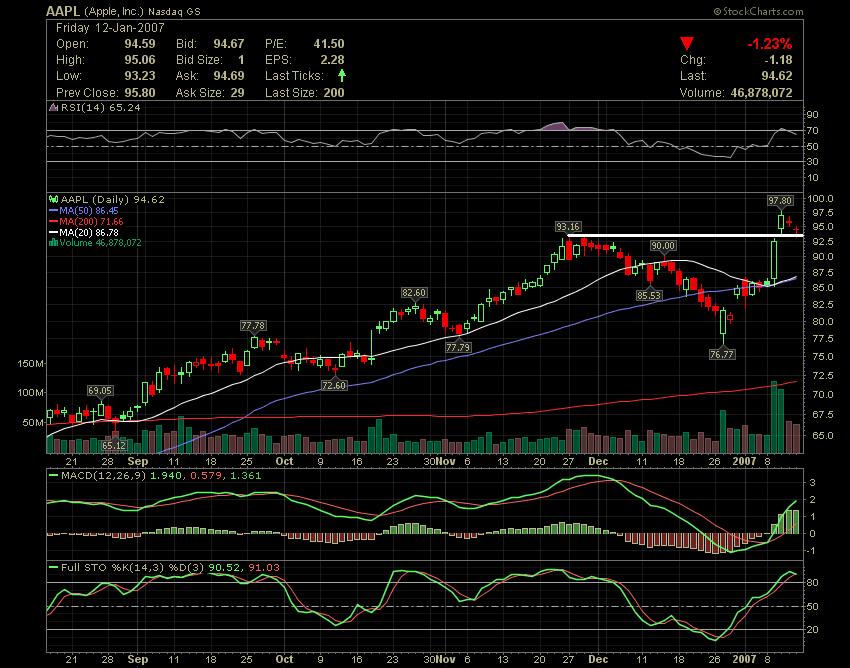Click the 77.78 price label
This screenshot has width=850, height=668.
pos(253,326)
